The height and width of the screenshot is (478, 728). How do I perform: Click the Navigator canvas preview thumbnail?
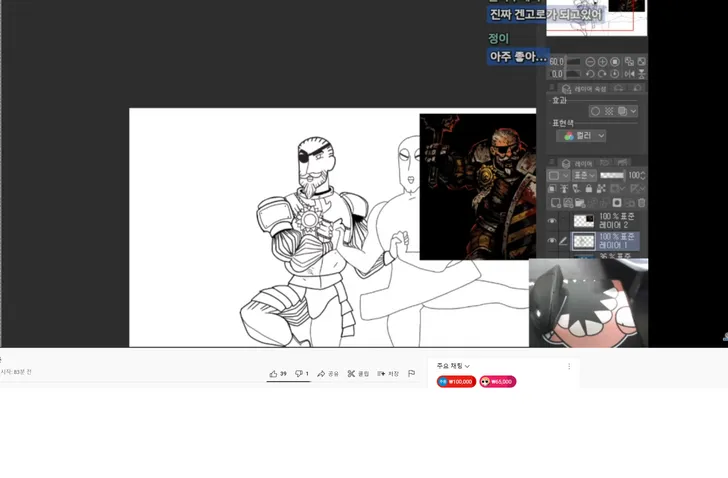coord(597,18)
